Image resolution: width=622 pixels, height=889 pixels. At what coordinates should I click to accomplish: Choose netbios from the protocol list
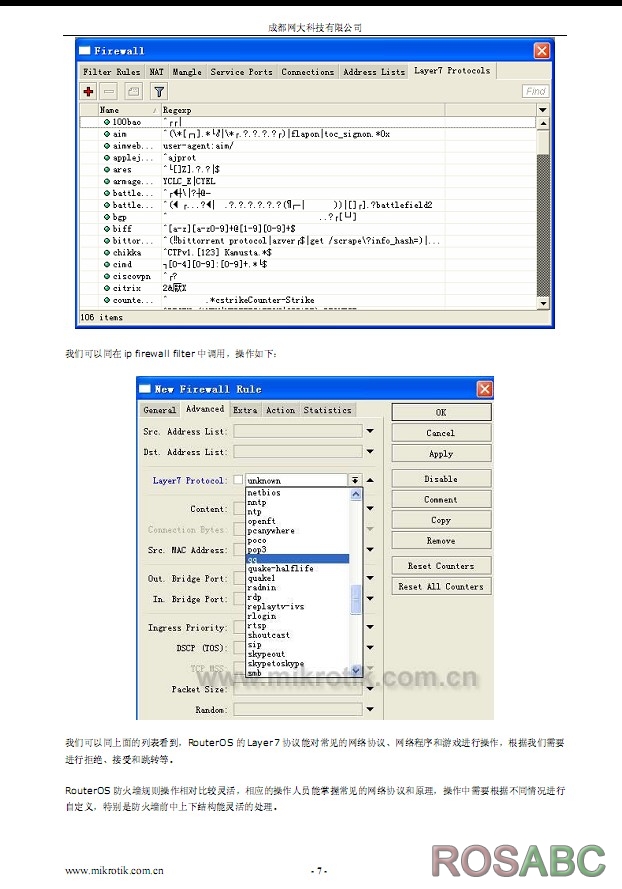click(x=298, y=493)
